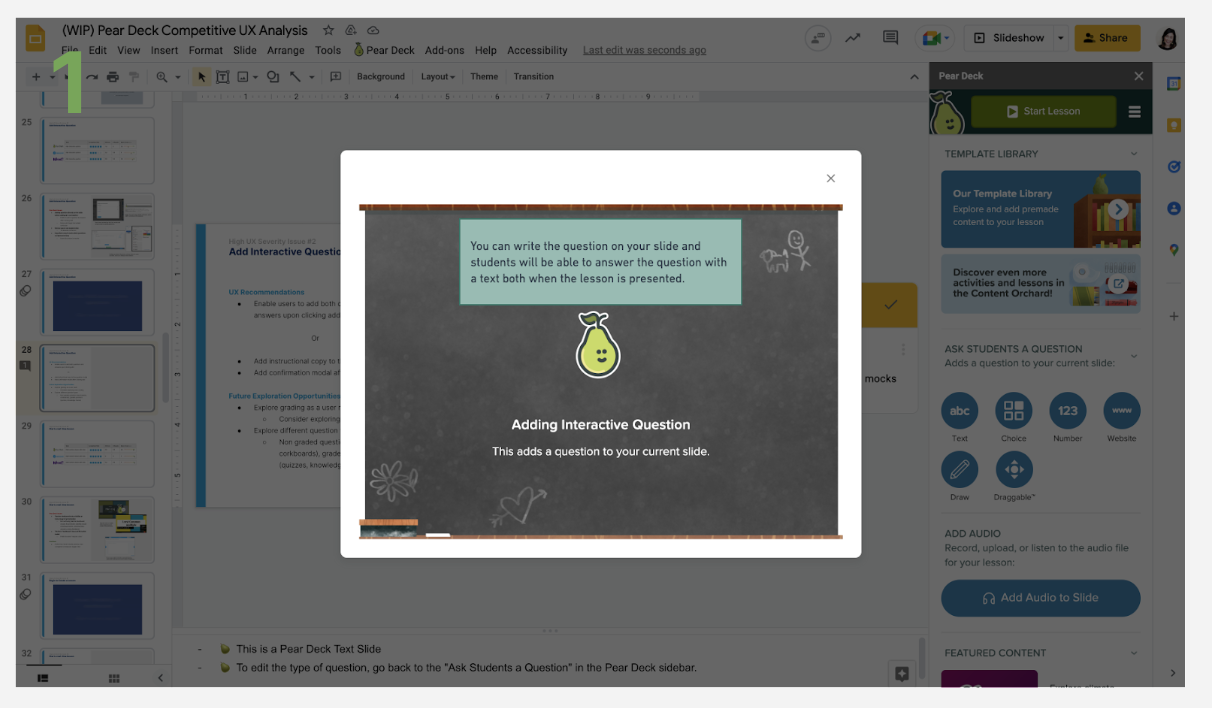Select the line tool
Screen dimensions: 1212x708
pyautogui.click(x=295, y=77)
